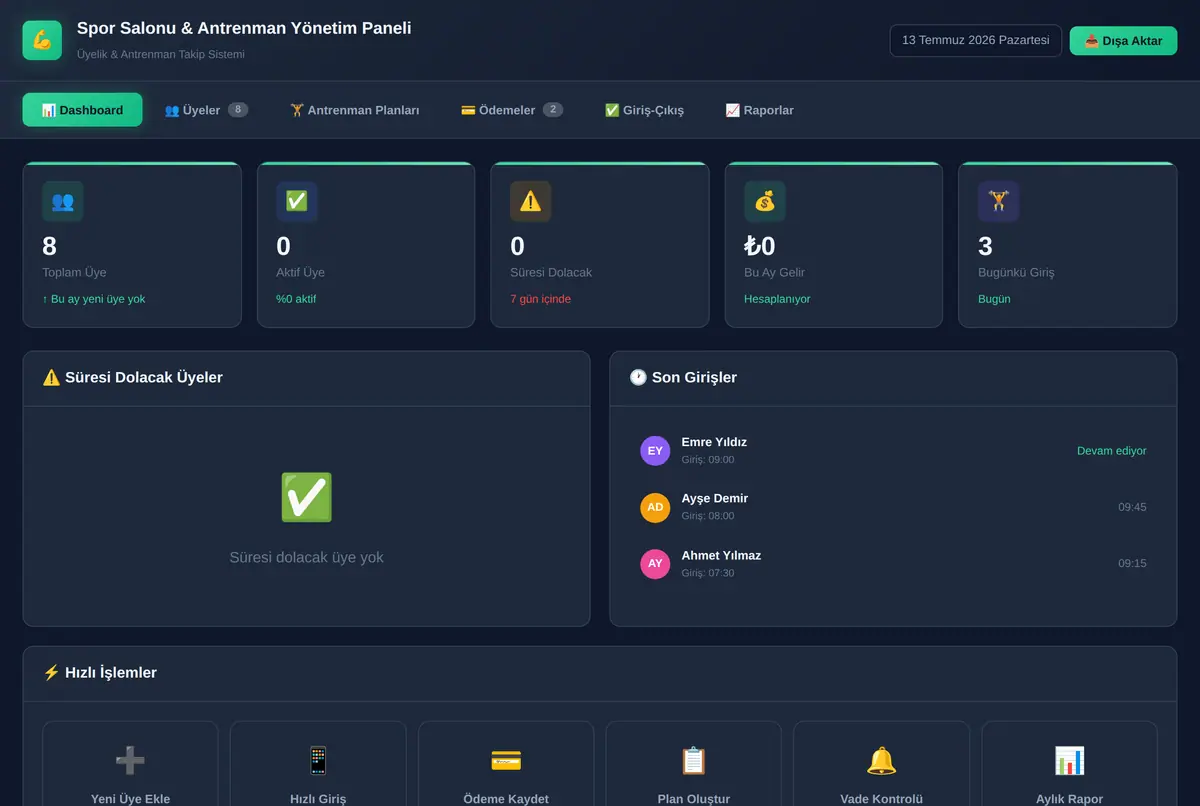Click the Ödeme Kaydet quick action label
Screen dimensions: 1200x806
pos(506,799)
